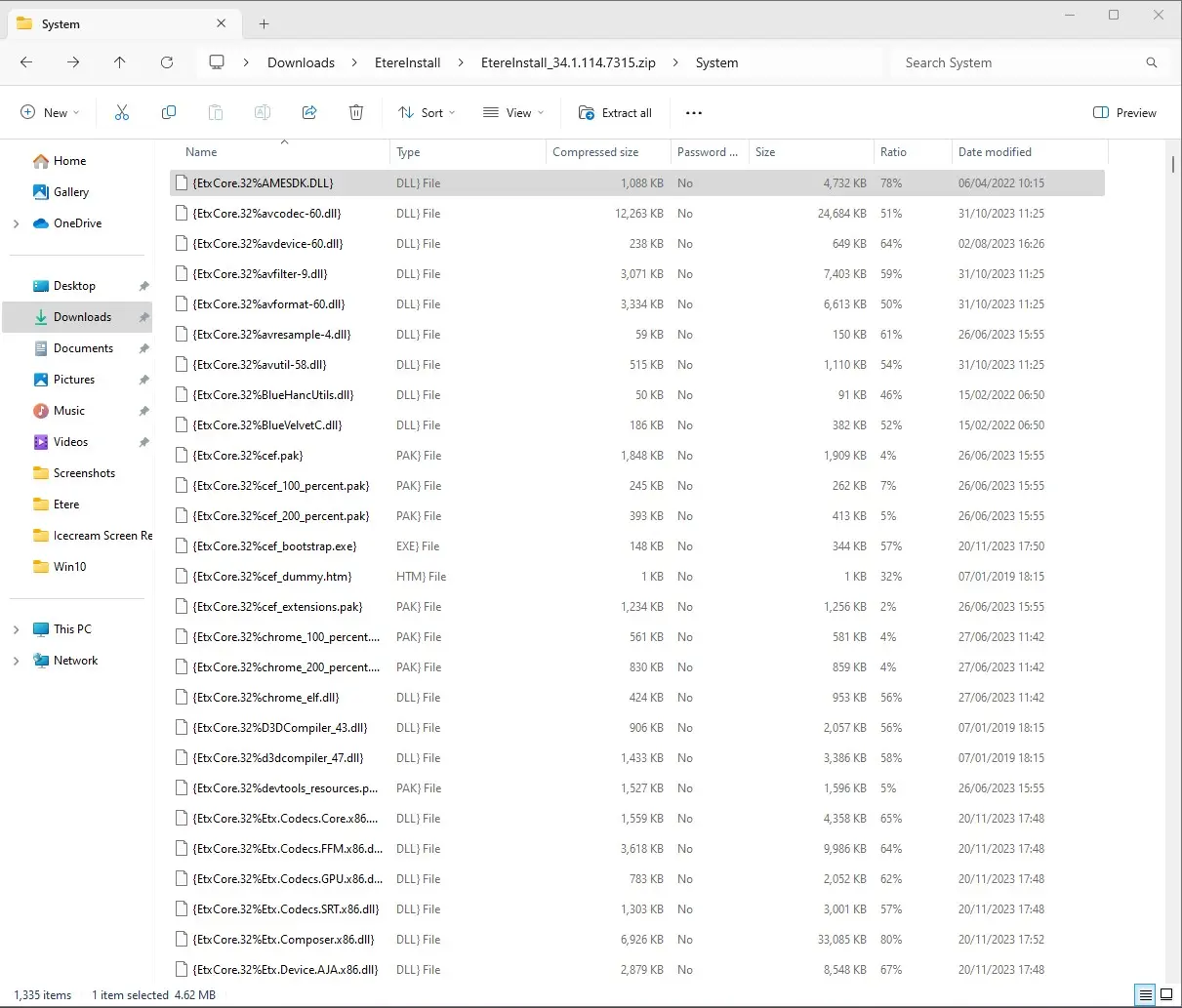Click the Extract all button
This screenshot has height=1008, width=1182.
[615, 113]
